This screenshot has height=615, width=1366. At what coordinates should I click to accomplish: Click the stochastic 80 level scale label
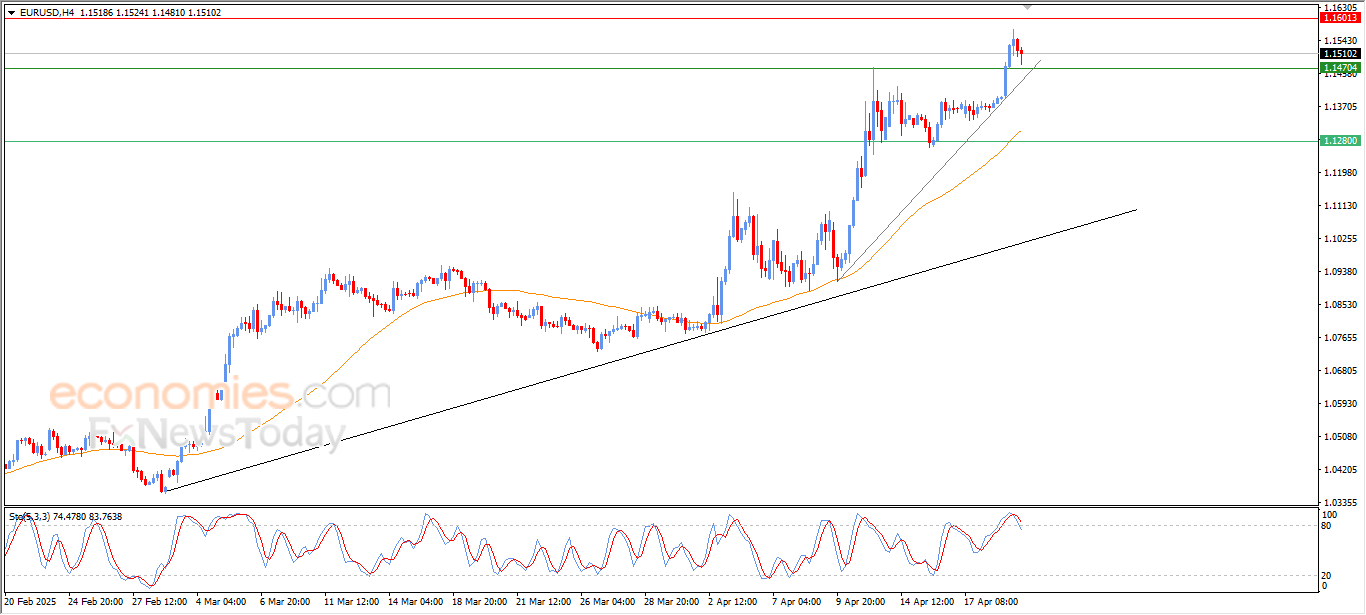click(1327, 525)
